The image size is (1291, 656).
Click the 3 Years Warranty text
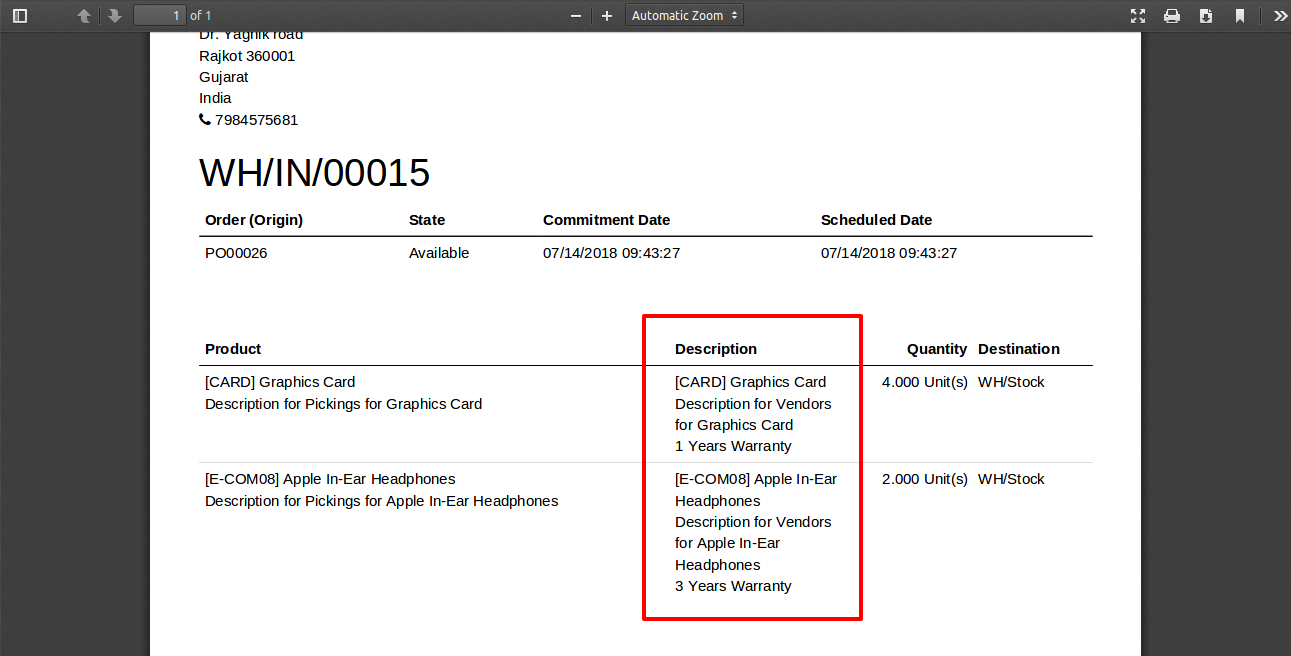(733, 586)
